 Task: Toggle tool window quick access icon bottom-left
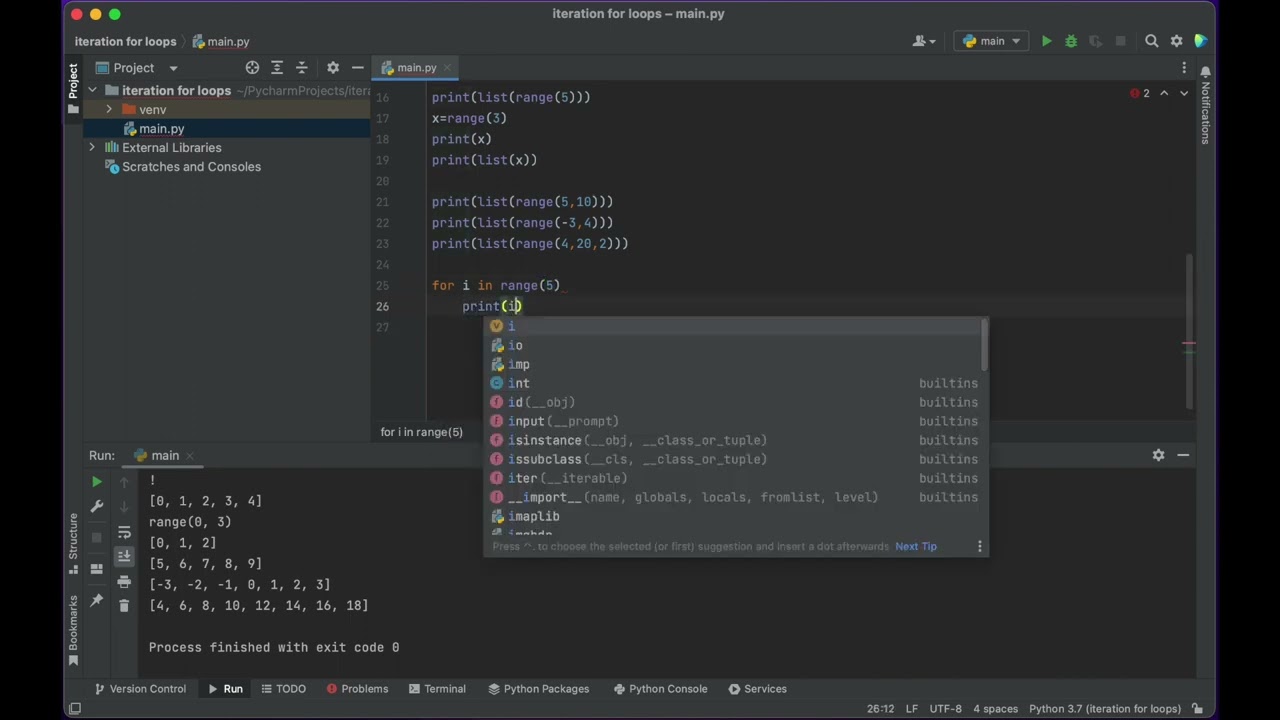pyautogui.click(x=74, y=709)
